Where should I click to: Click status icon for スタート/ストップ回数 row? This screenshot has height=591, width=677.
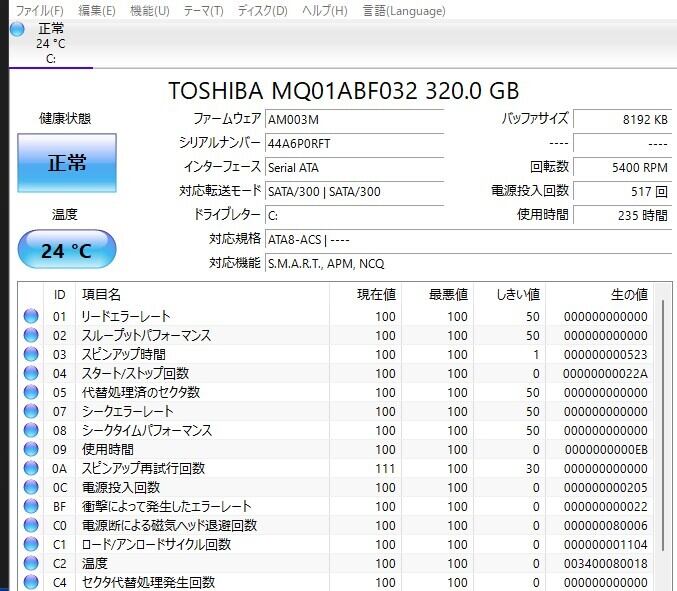31,373
